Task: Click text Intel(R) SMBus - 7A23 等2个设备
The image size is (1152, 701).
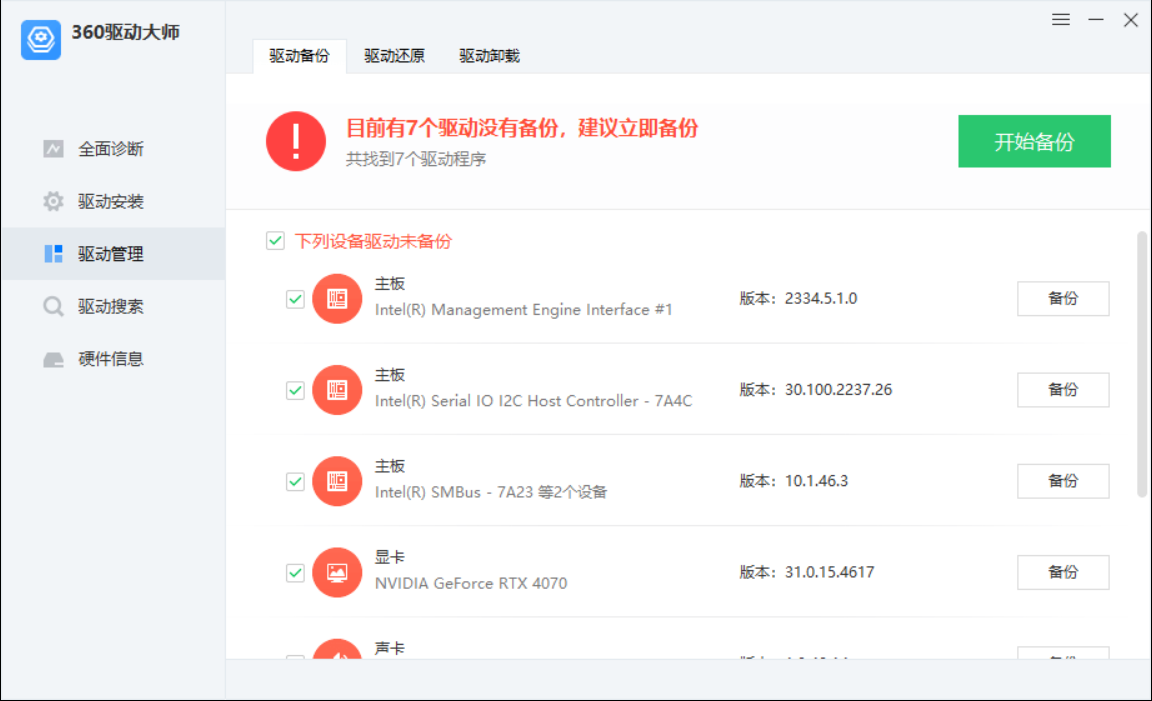Action: (x=491, y=492)
